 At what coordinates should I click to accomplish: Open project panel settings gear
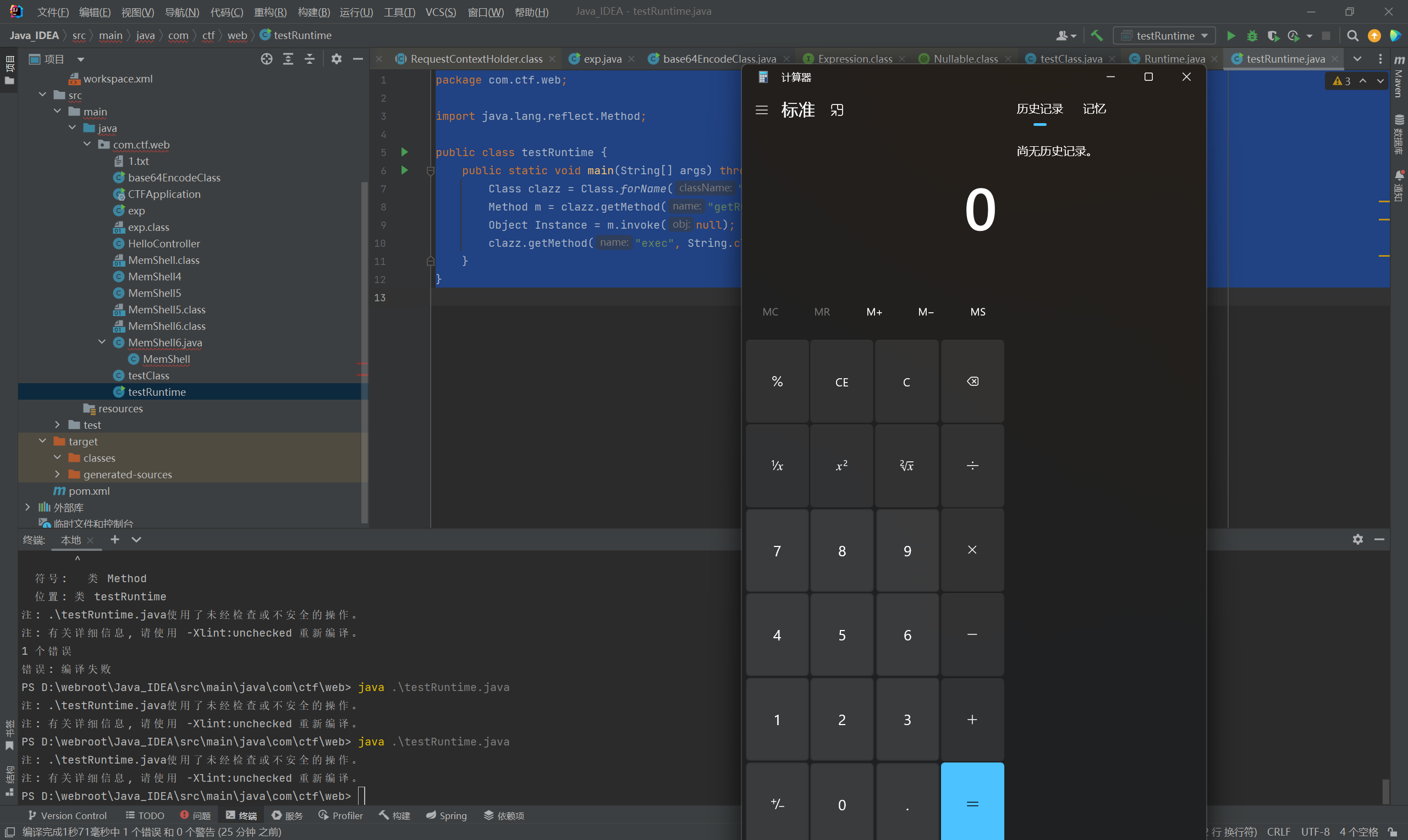(x=336, y=59)
